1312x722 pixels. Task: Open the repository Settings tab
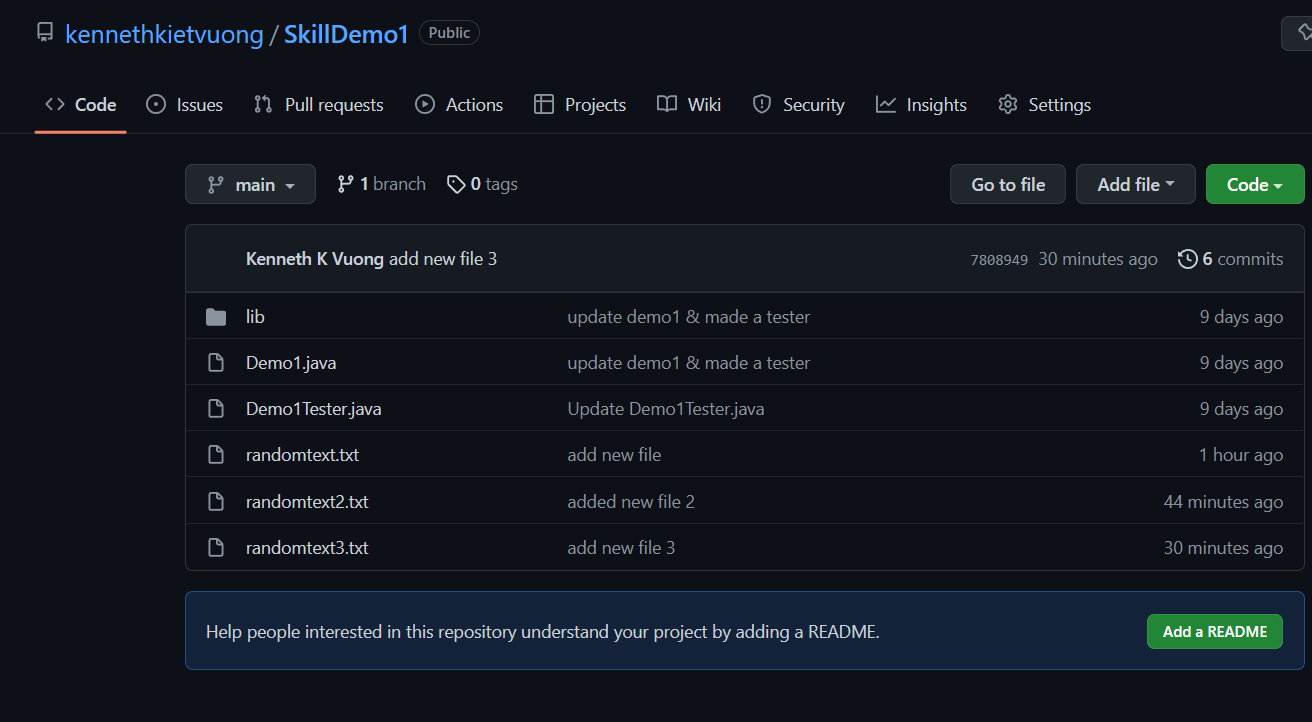(x=1045, y=105)
